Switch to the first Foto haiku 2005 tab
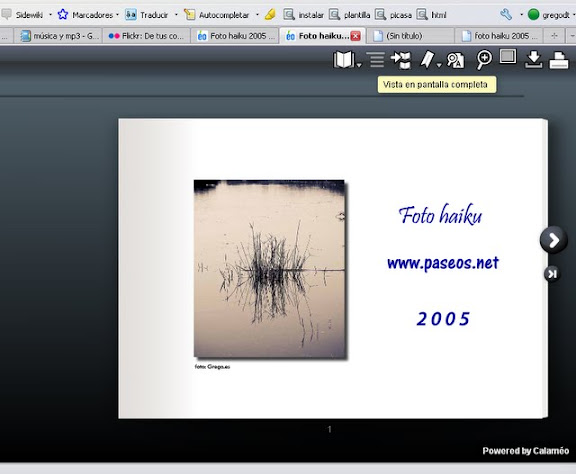576x474 pixels. pyautogui.click(x=235, y=36)
